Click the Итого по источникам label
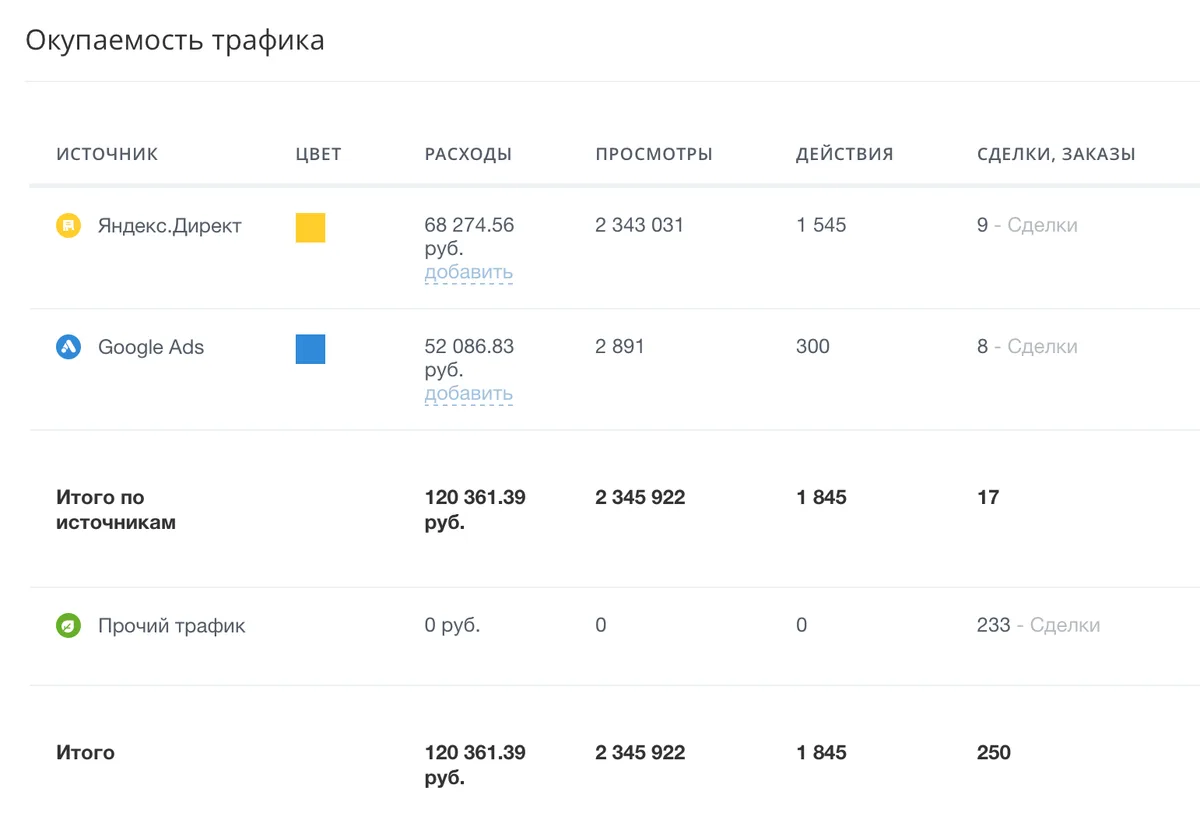This screenshot has width=1200, height=840. pyautogui.click(x=116, y=510)
